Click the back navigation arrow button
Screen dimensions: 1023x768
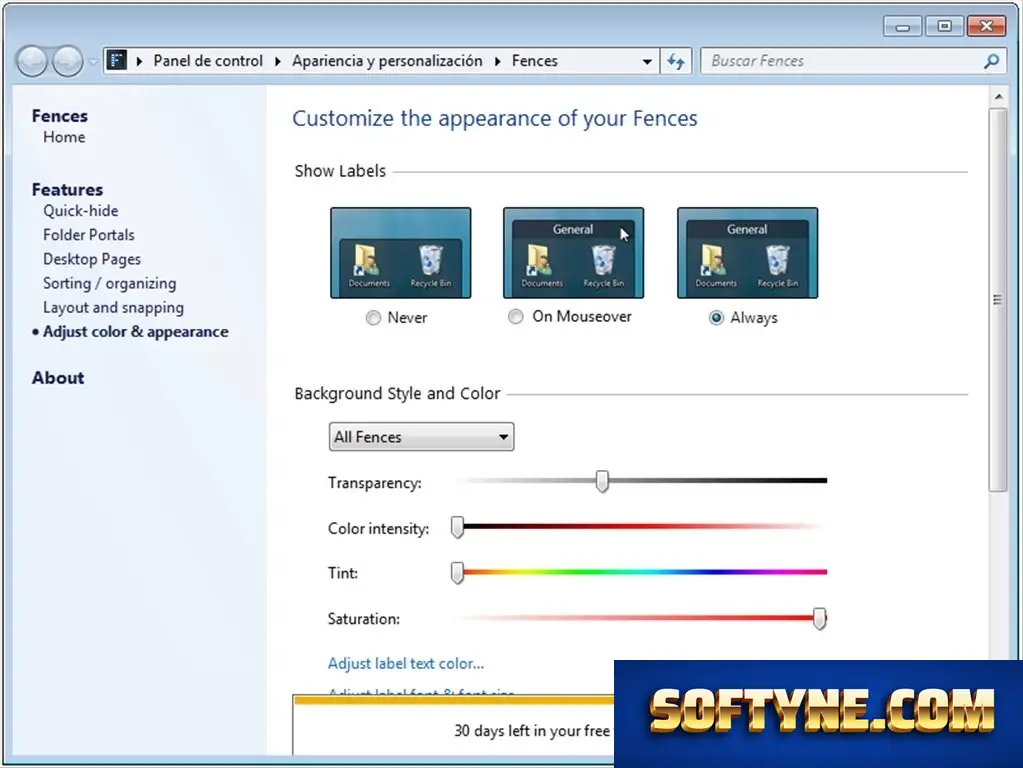32,61
